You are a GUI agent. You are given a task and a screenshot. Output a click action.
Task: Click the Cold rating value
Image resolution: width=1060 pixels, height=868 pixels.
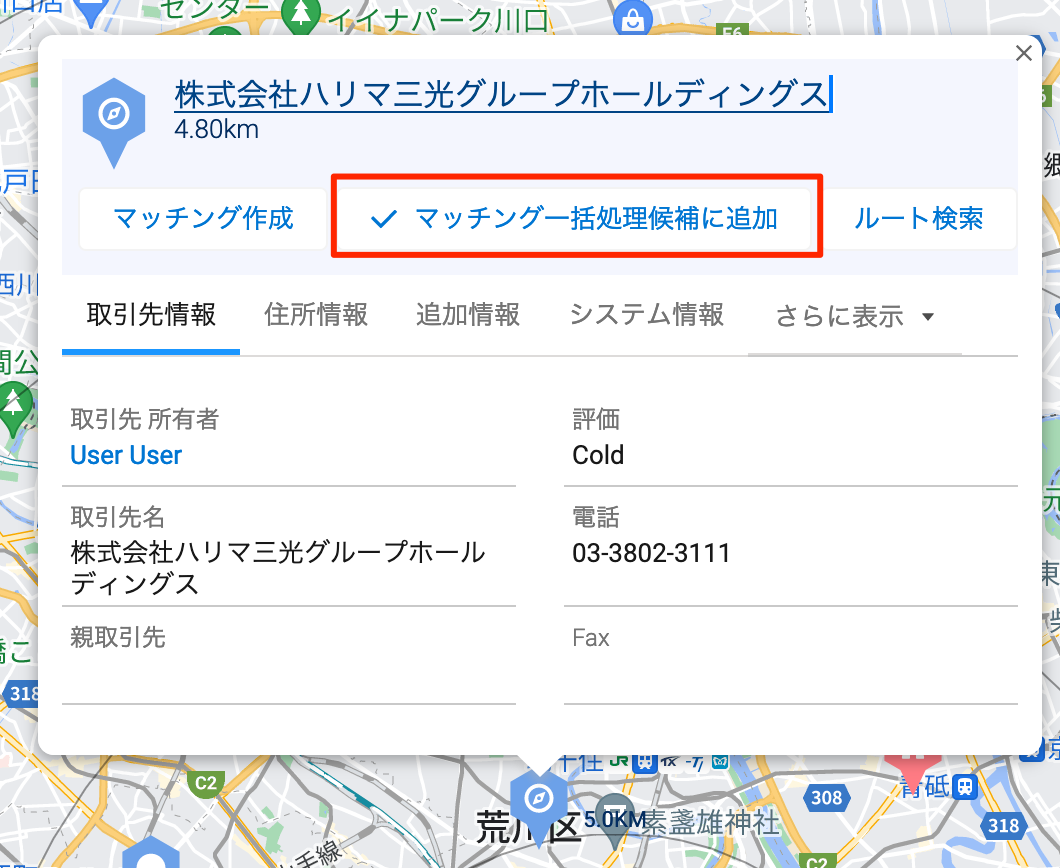[598, 455]
